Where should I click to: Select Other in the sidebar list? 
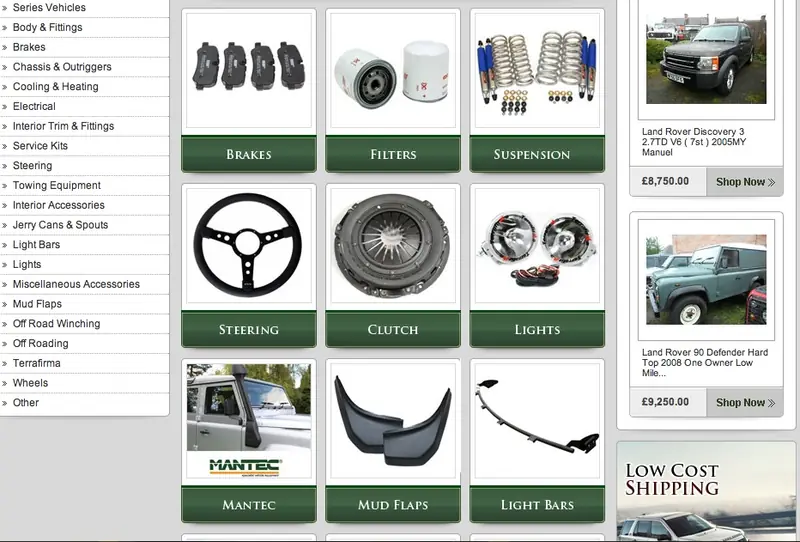pos(26,403)
